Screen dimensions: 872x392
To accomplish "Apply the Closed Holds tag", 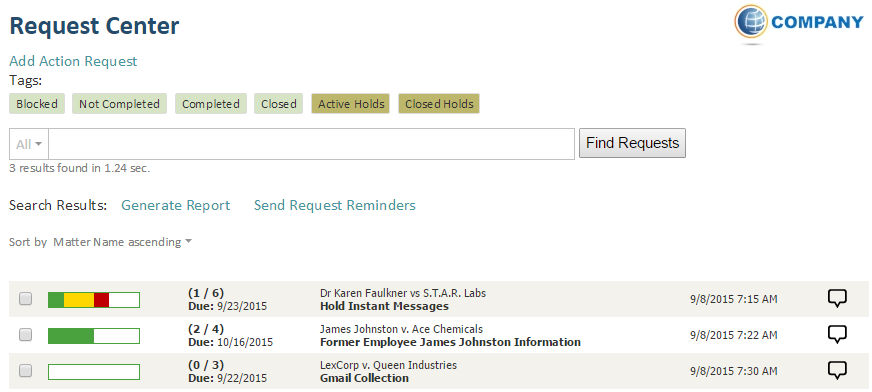I will (439, 104).
